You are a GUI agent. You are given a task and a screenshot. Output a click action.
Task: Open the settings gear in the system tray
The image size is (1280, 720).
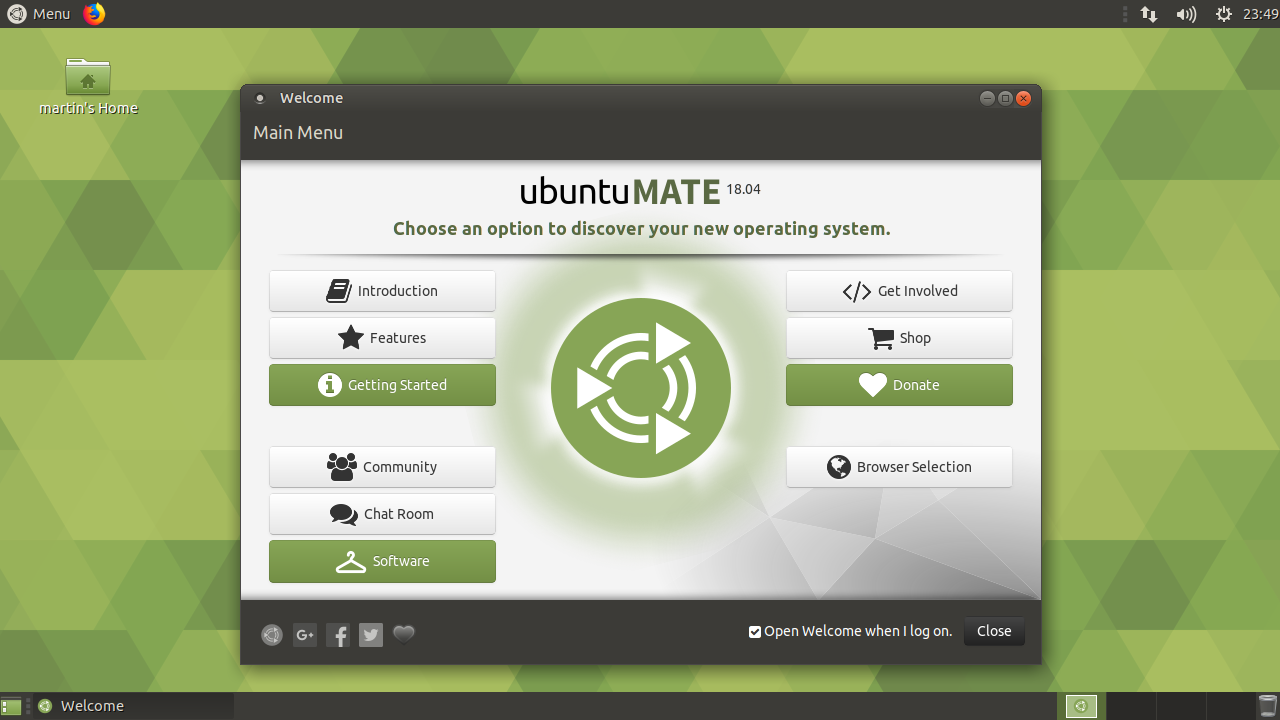(1223, 14)
